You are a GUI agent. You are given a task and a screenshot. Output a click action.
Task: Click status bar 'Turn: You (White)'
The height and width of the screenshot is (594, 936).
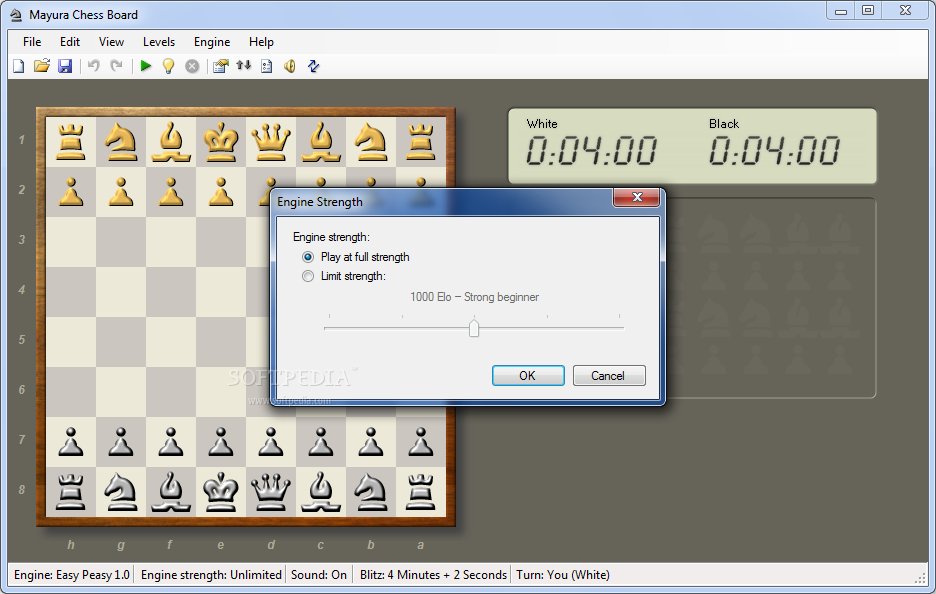(563, 575)
